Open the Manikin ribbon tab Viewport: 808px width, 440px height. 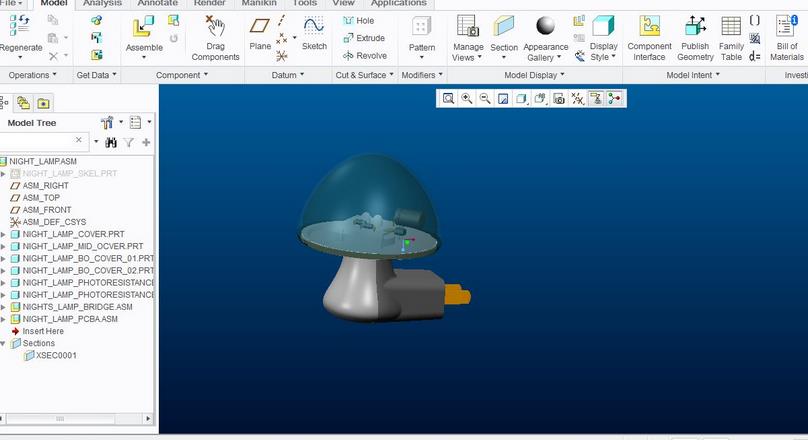coord(259,4)
